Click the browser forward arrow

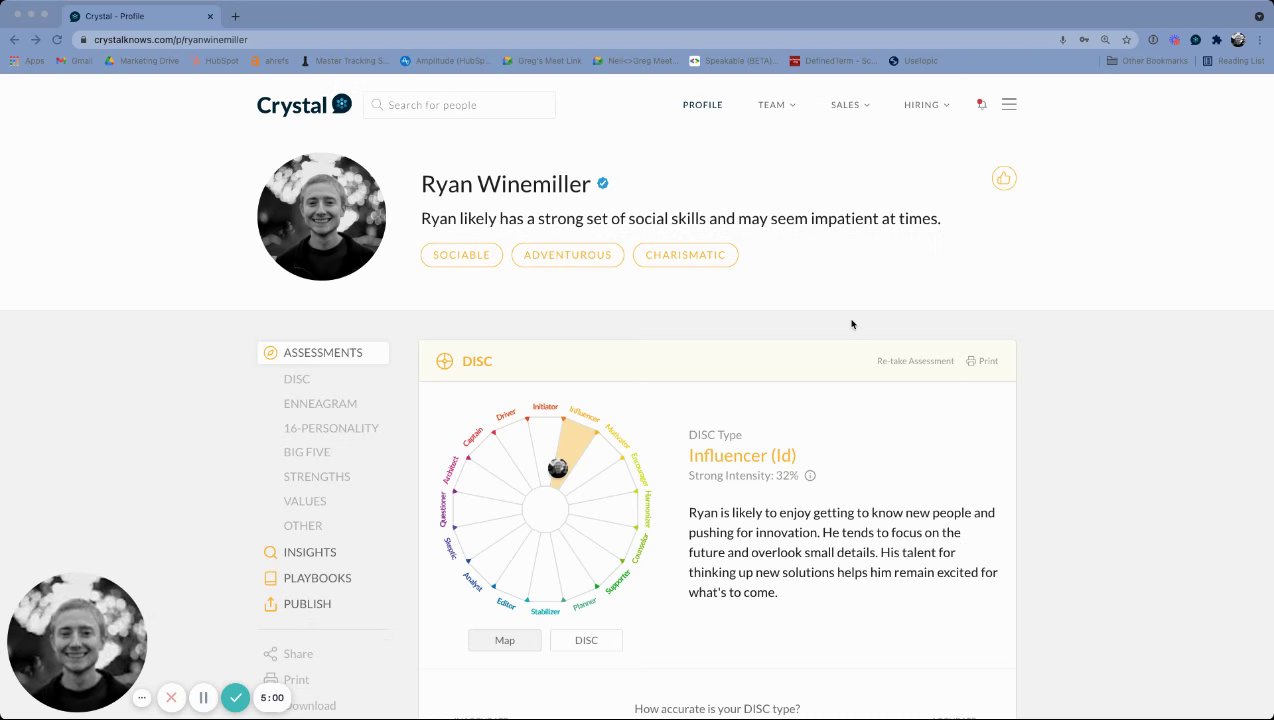coord(35,40)
